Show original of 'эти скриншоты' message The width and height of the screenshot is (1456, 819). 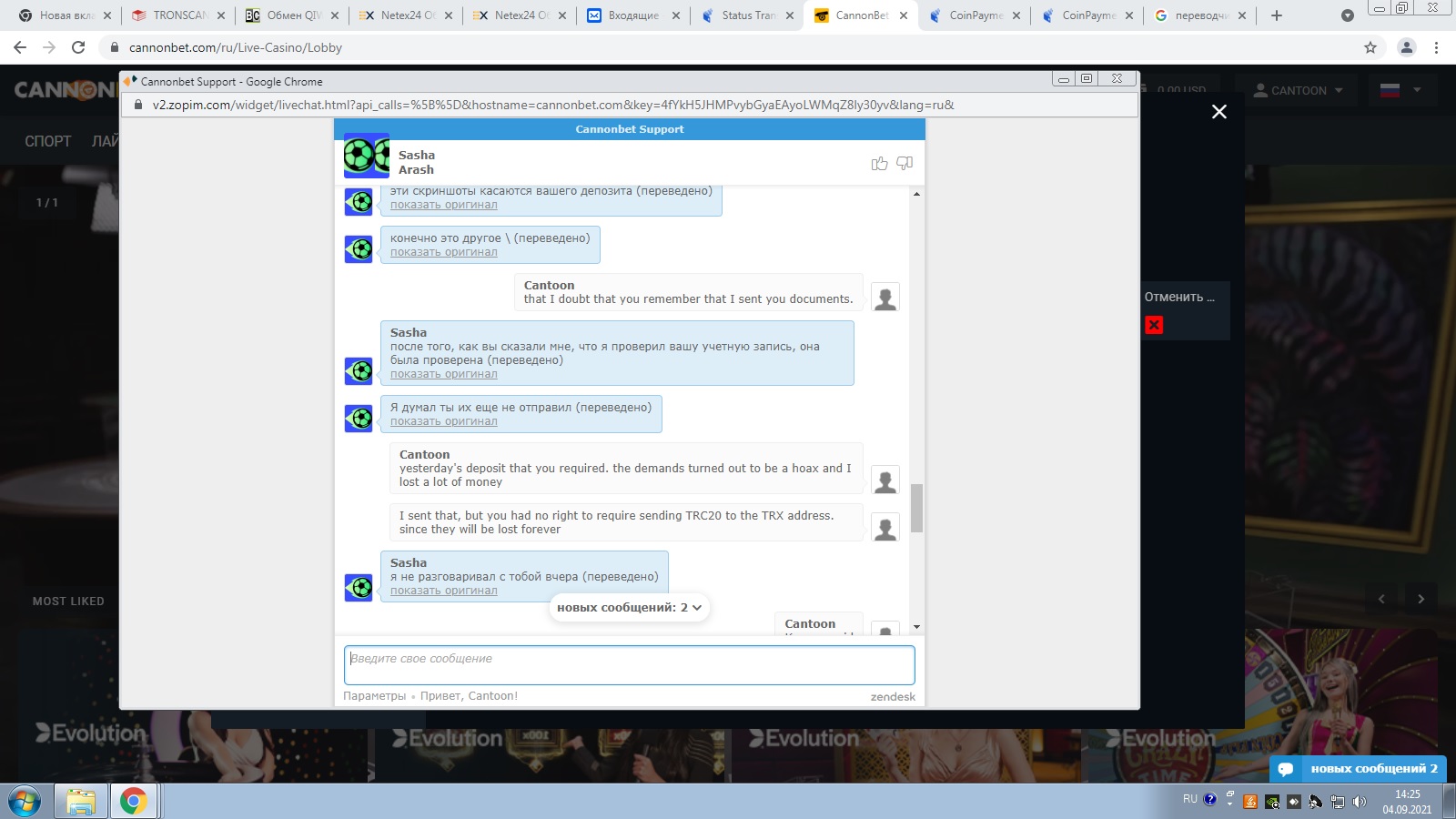[x=444, y=205]
